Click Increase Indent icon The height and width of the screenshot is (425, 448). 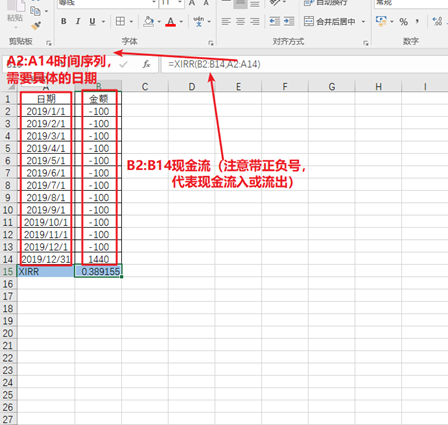point(289,22)
